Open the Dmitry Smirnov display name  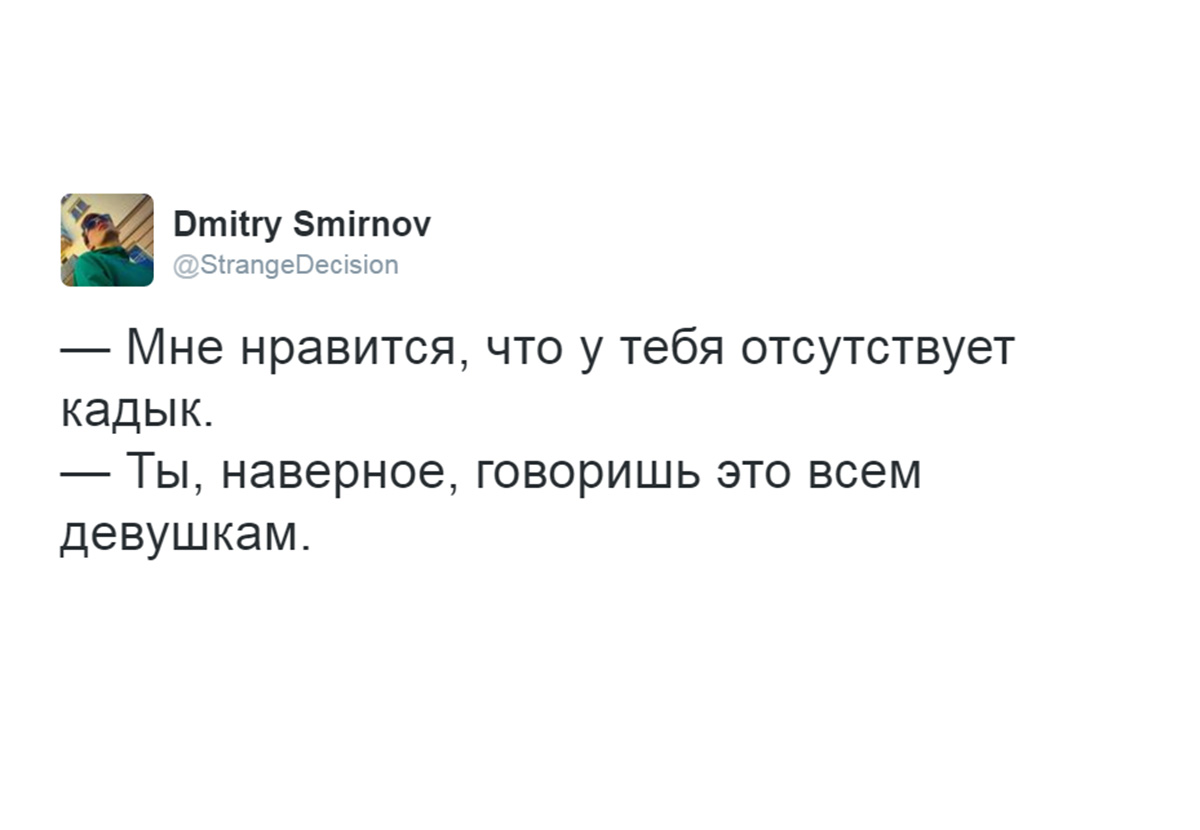click(302, 226)
